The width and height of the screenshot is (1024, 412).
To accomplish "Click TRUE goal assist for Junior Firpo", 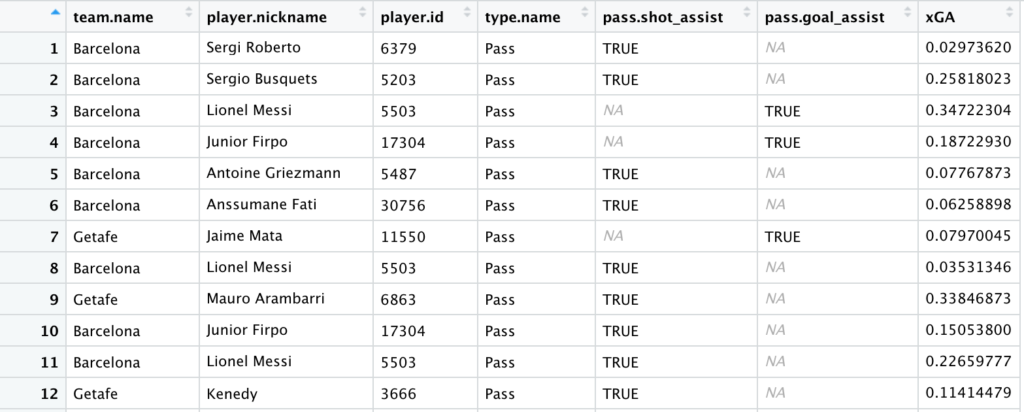I will [782, 143].
